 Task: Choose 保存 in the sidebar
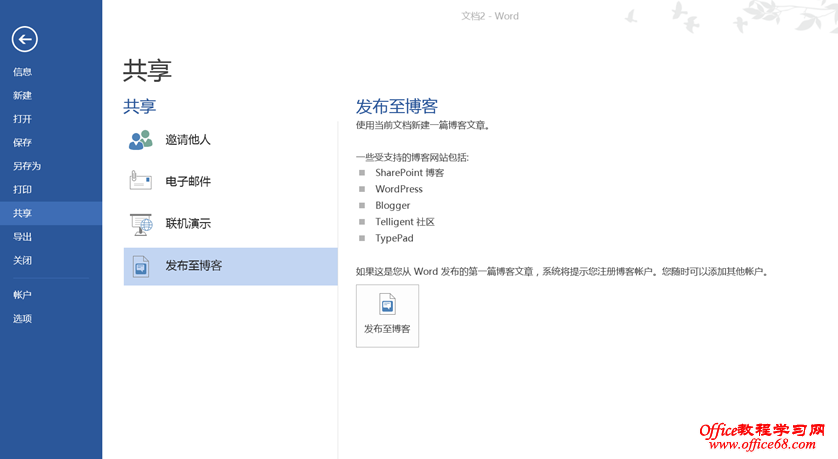22,142
